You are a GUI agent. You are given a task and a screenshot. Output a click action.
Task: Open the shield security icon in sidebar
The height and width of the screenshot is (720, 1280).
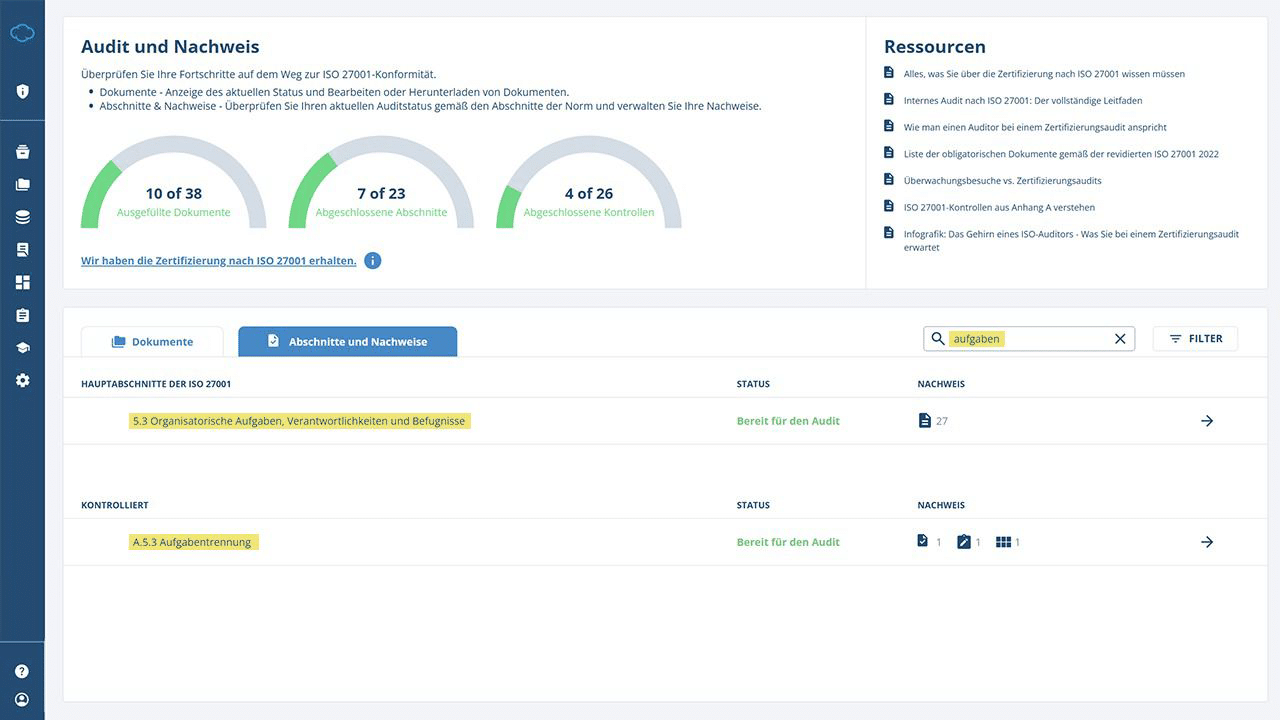tap(22, 92)
